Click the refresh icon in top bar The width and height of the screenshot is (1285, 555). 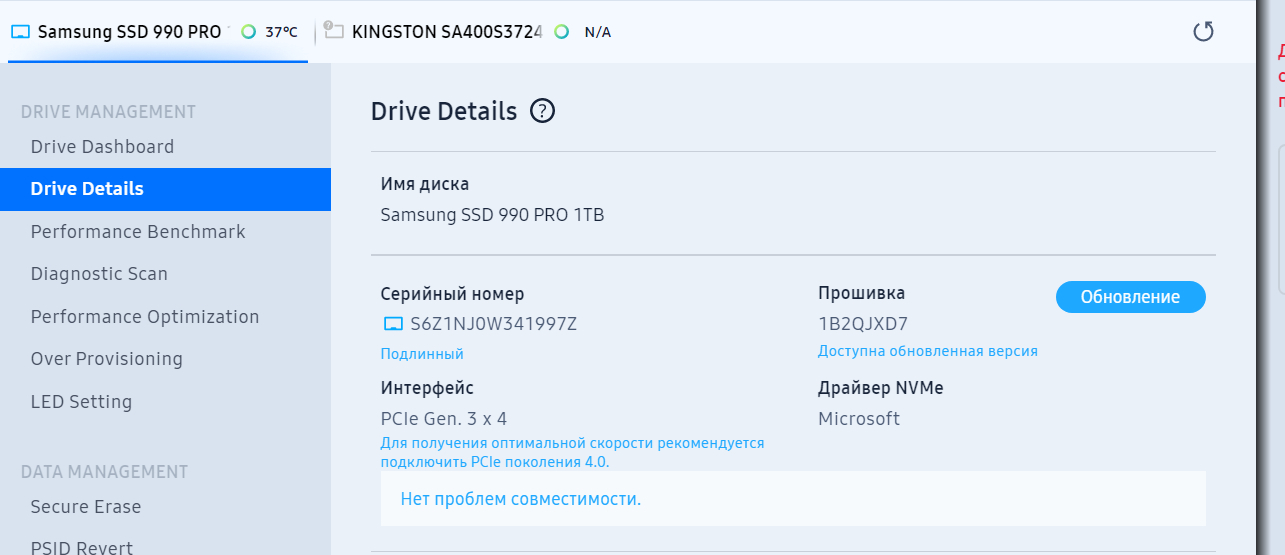1204,32
